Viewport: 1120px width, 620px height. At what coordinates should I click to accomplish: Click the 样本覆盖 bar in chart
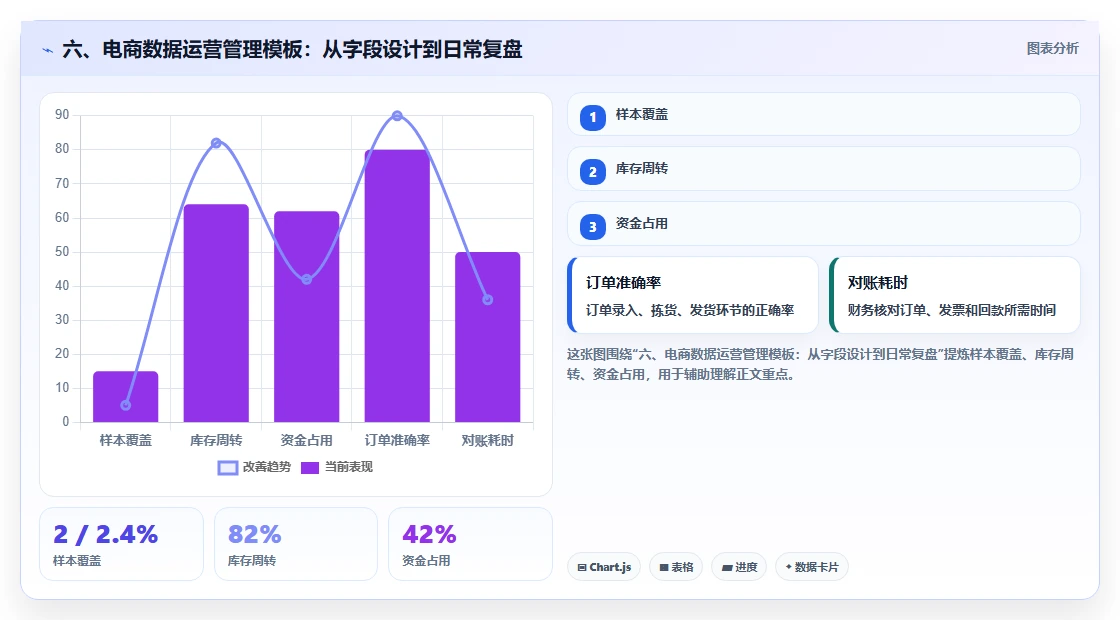(x=126, y=396)
